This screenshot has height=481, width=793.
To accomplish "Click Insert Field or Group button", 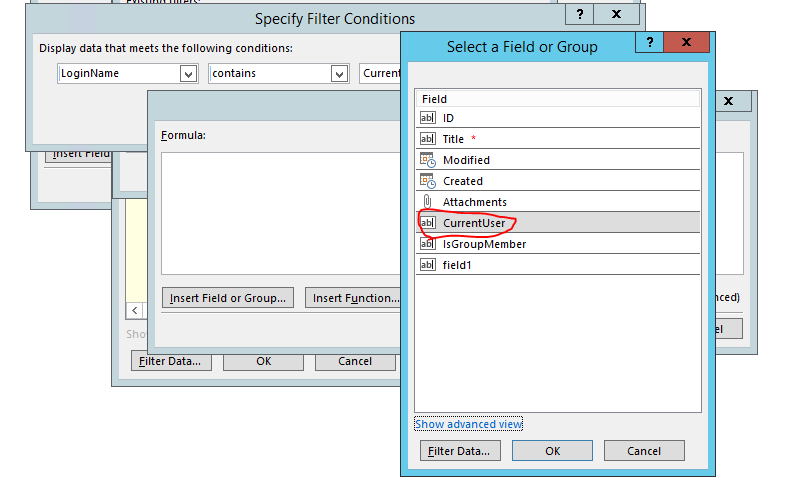I will (x=228, y=298).
